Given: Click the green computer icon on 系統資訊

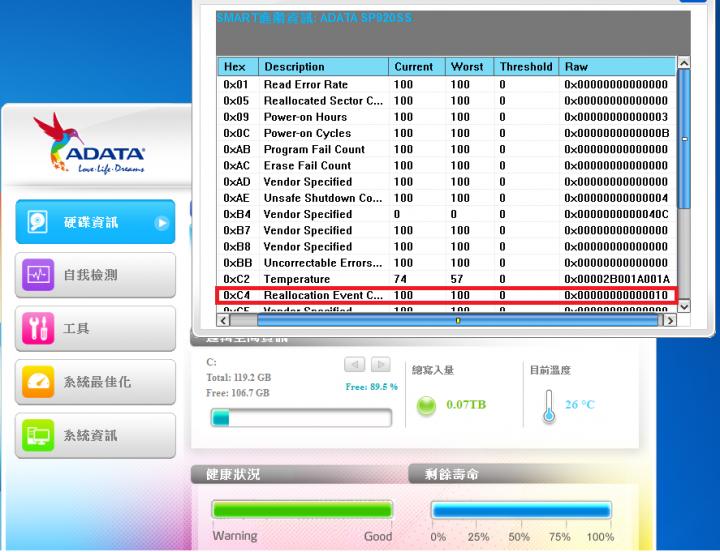Looking at the screenshot, I should coord(38,435).
